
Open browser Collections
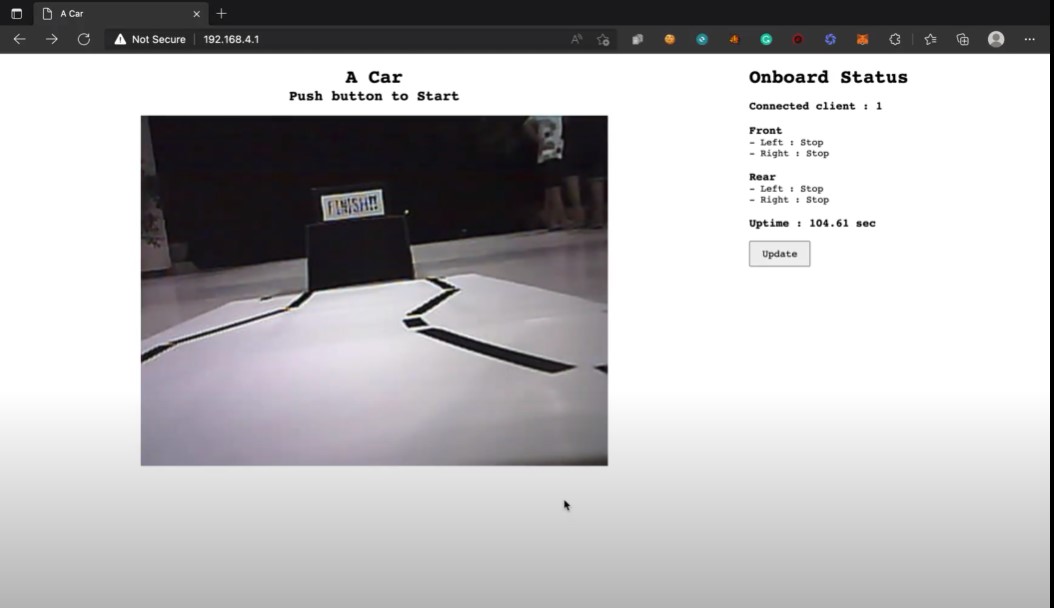(961, 39)
